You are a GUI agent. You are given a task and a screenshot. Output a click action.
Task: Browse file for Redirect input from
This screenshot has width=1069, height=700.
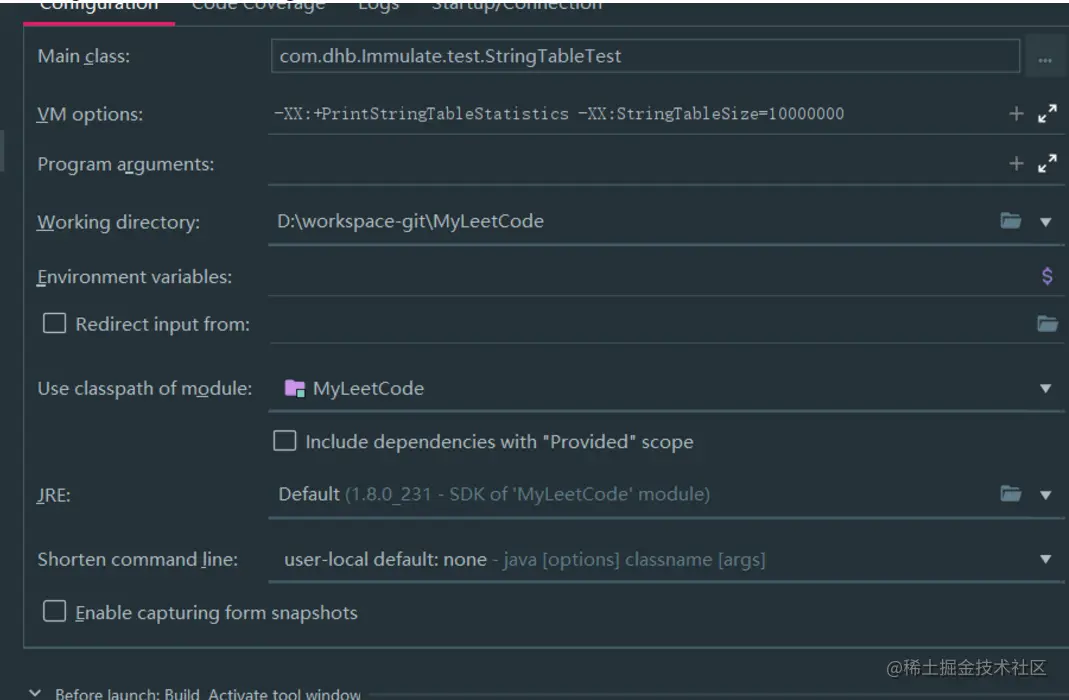1047,324
